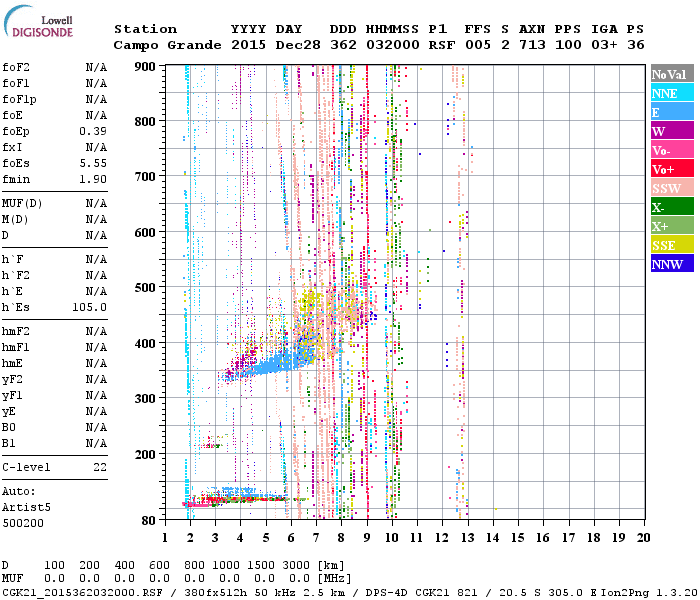Select the W purple legend swatch
Screen dimensions: 700x600
[672, 131]
